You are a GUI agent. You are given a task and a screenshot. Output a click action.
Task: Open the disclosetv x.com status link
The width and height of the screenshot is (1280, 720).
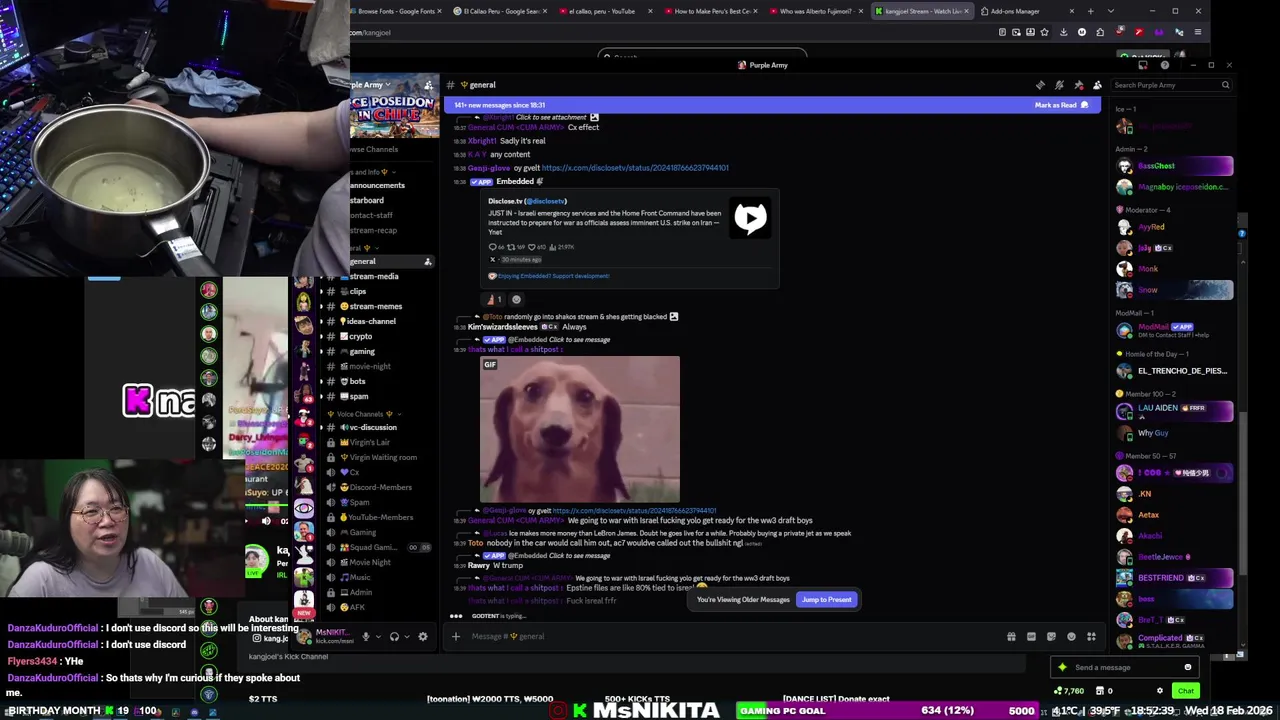tap(635, 168)
